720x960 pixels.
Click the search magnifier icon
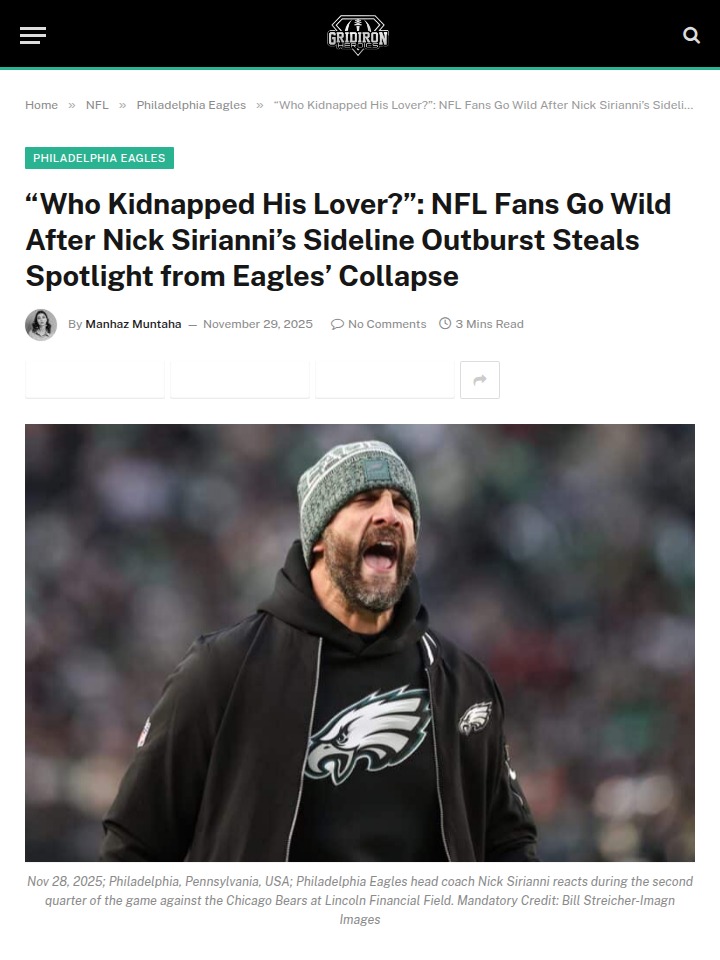tap(691, 35)
